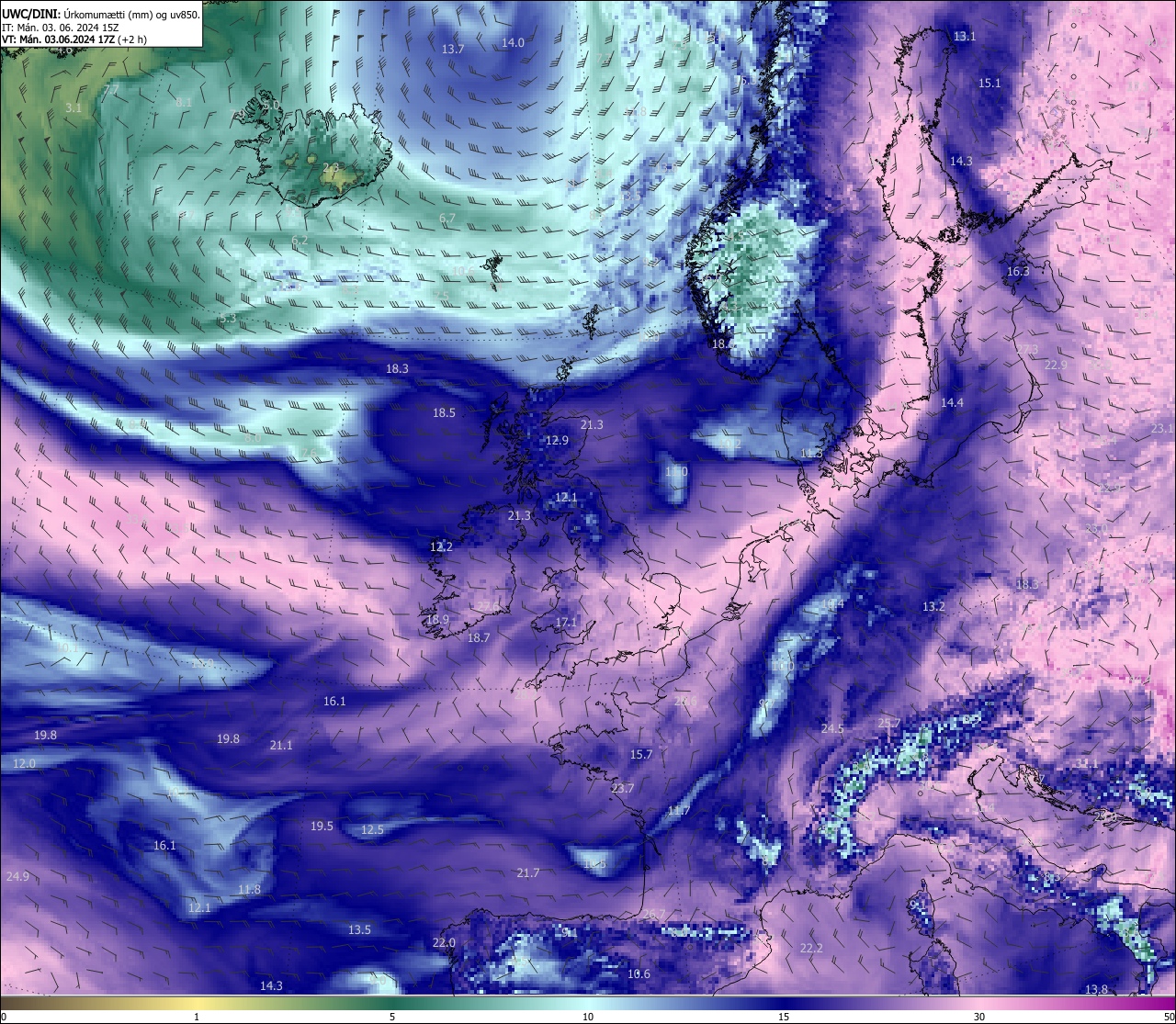
Task: Click the map value 11.8
Action: click(249, 889)
